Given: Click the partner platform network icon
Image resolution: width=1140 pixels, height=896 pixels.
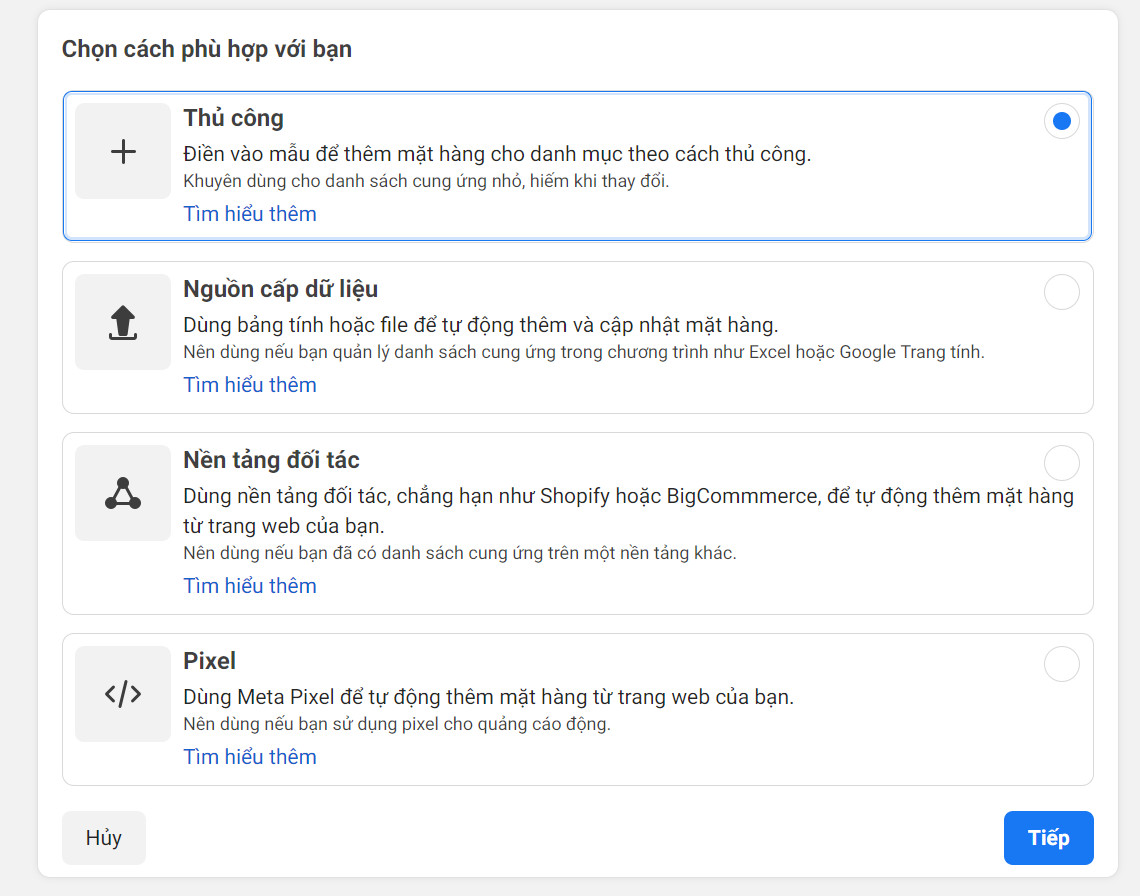Looking at the screenshot, I should pos(123,493).
